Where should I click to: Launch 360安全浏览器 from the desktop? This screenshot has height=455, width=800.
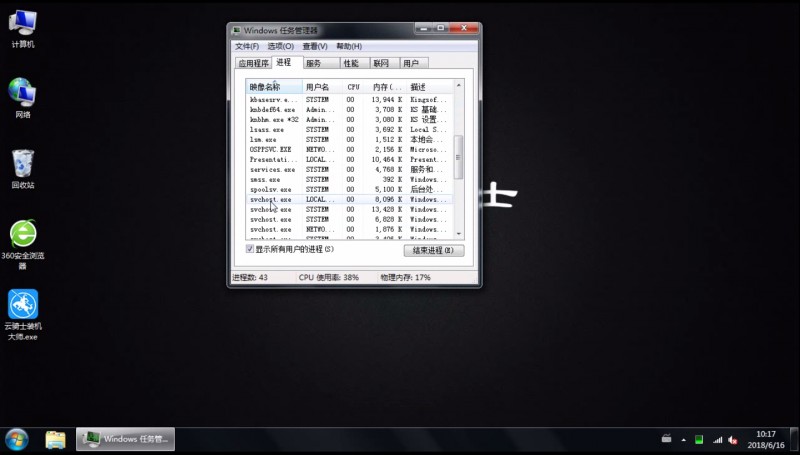pos(23,244)
